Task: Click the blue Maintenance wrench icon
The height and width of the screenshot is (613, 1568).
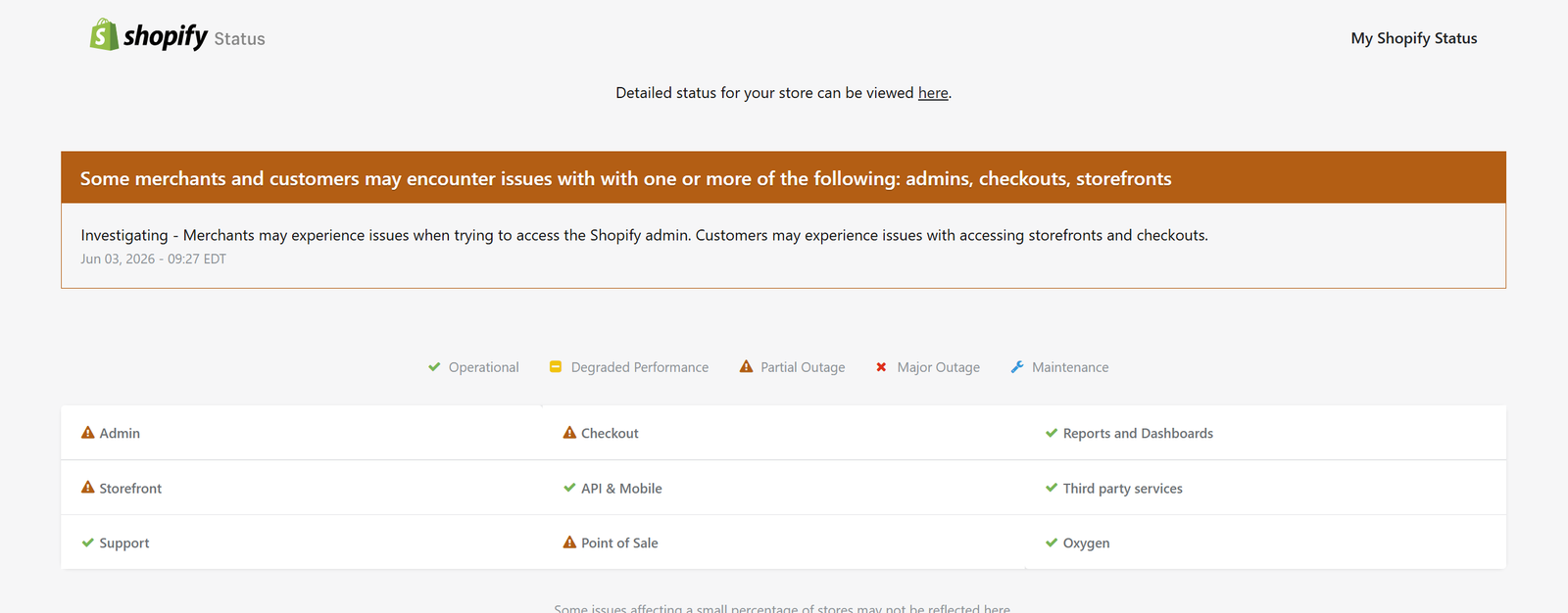Action: click(x=1017, y=367)
